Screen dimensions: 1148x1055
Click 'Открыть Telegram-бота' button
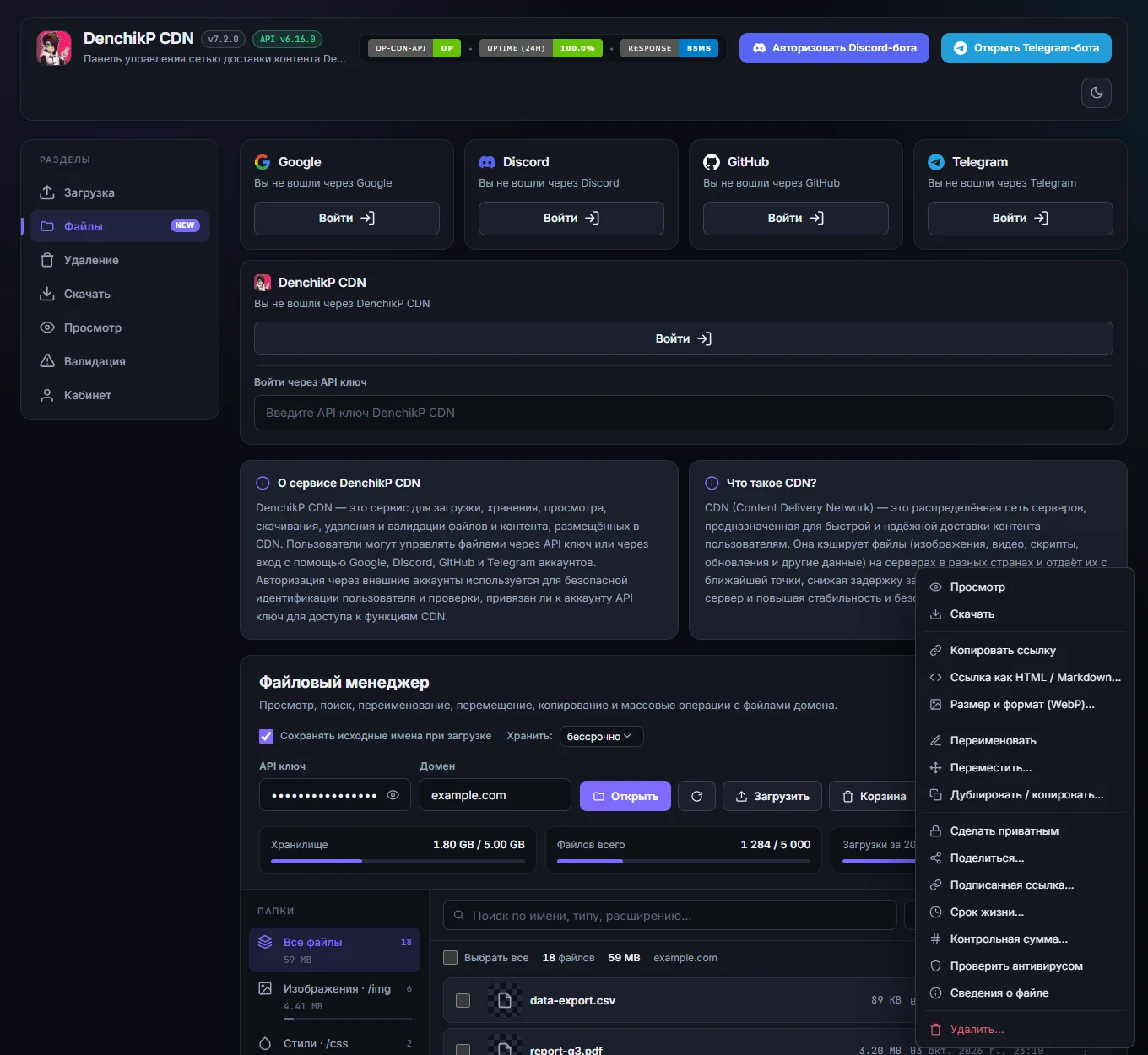(1026, 48)
